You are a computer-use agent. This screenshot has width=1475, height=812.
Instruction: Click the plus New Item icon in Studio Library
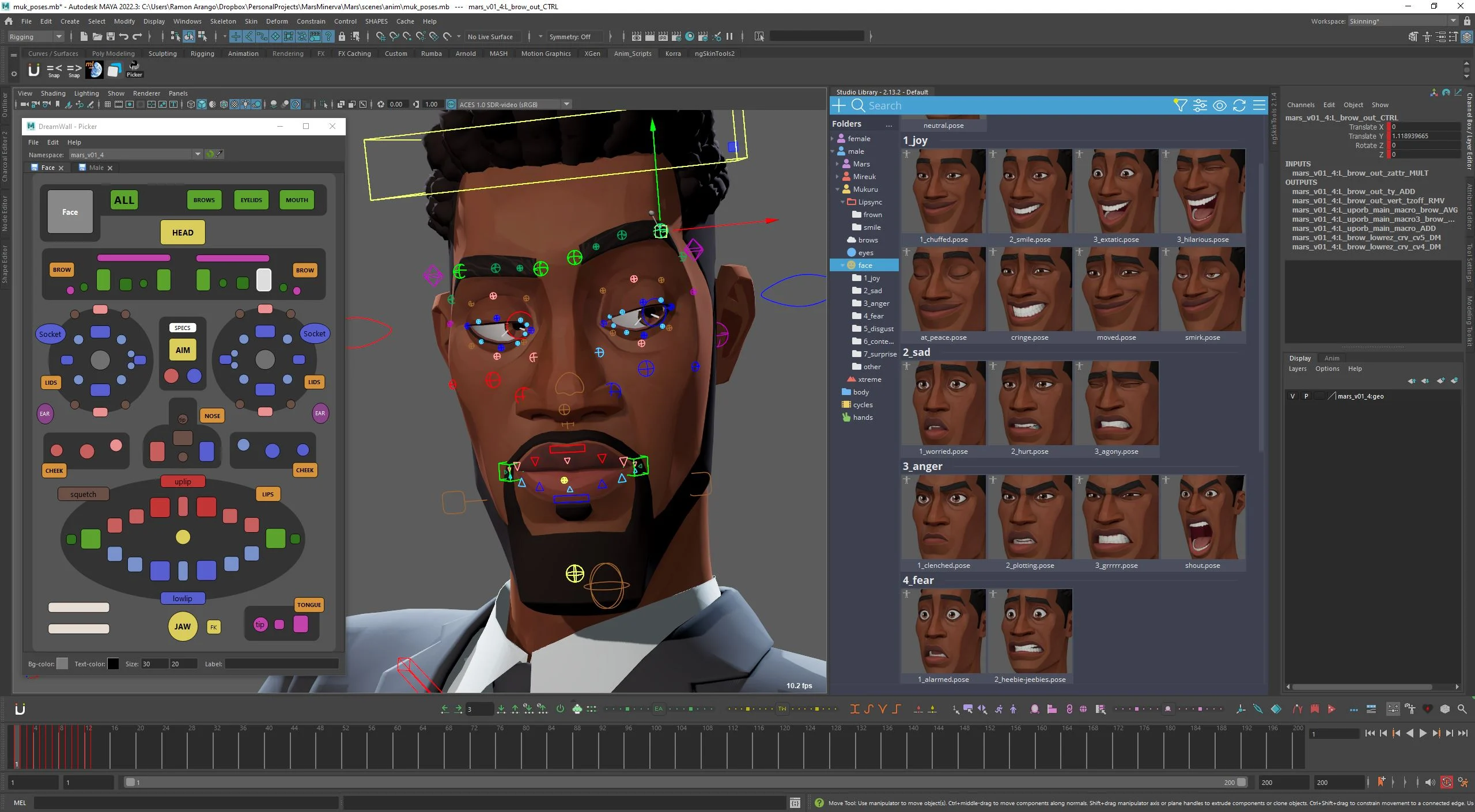839,105
